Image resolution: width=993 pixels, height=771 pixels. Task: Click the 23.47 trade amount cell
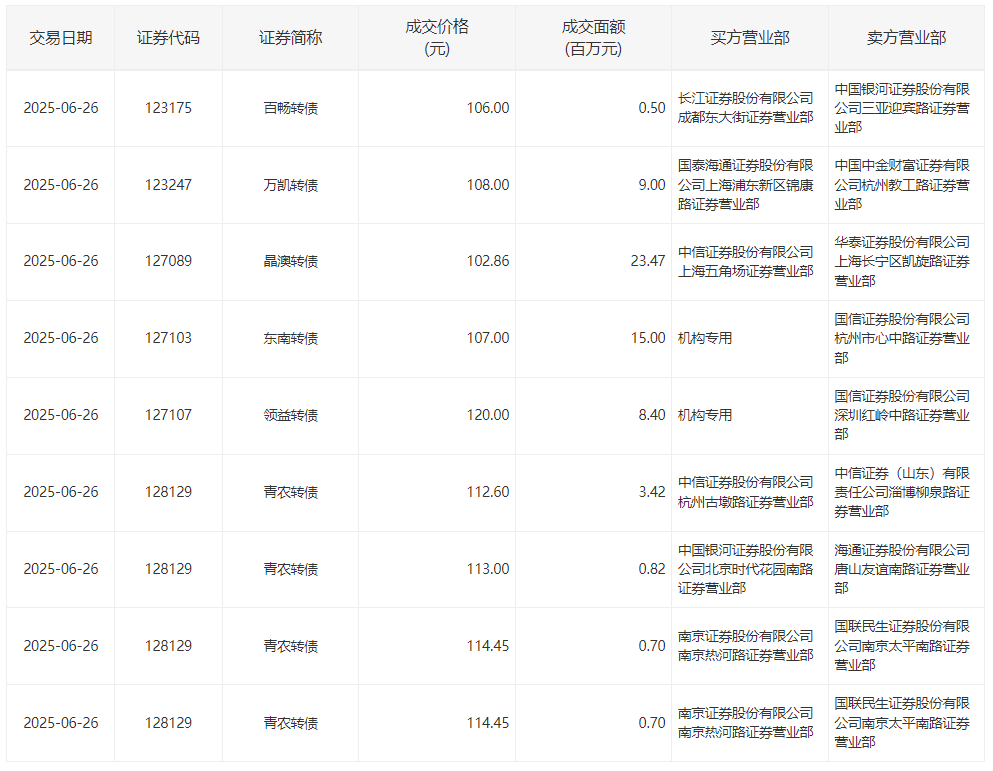[647, 261]
